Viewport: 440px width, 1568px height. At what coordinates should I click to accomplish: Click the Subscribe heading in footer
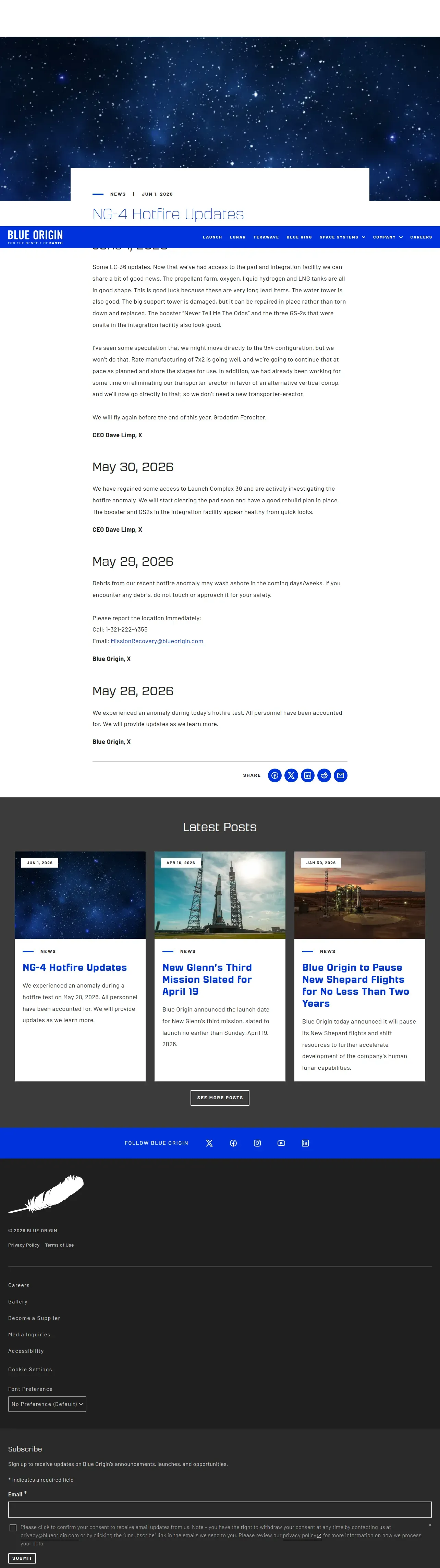[25, 1449]
